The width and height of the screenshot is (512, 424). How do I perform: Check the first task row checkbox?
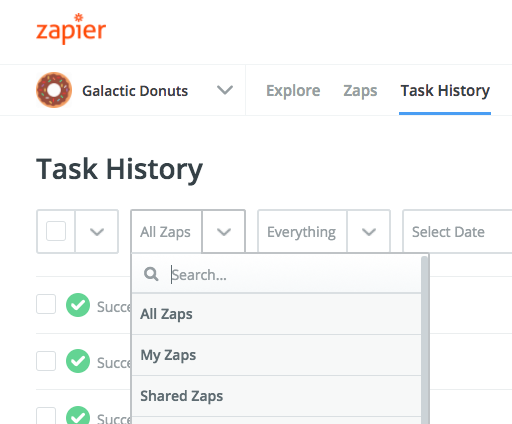pos(46,304)
